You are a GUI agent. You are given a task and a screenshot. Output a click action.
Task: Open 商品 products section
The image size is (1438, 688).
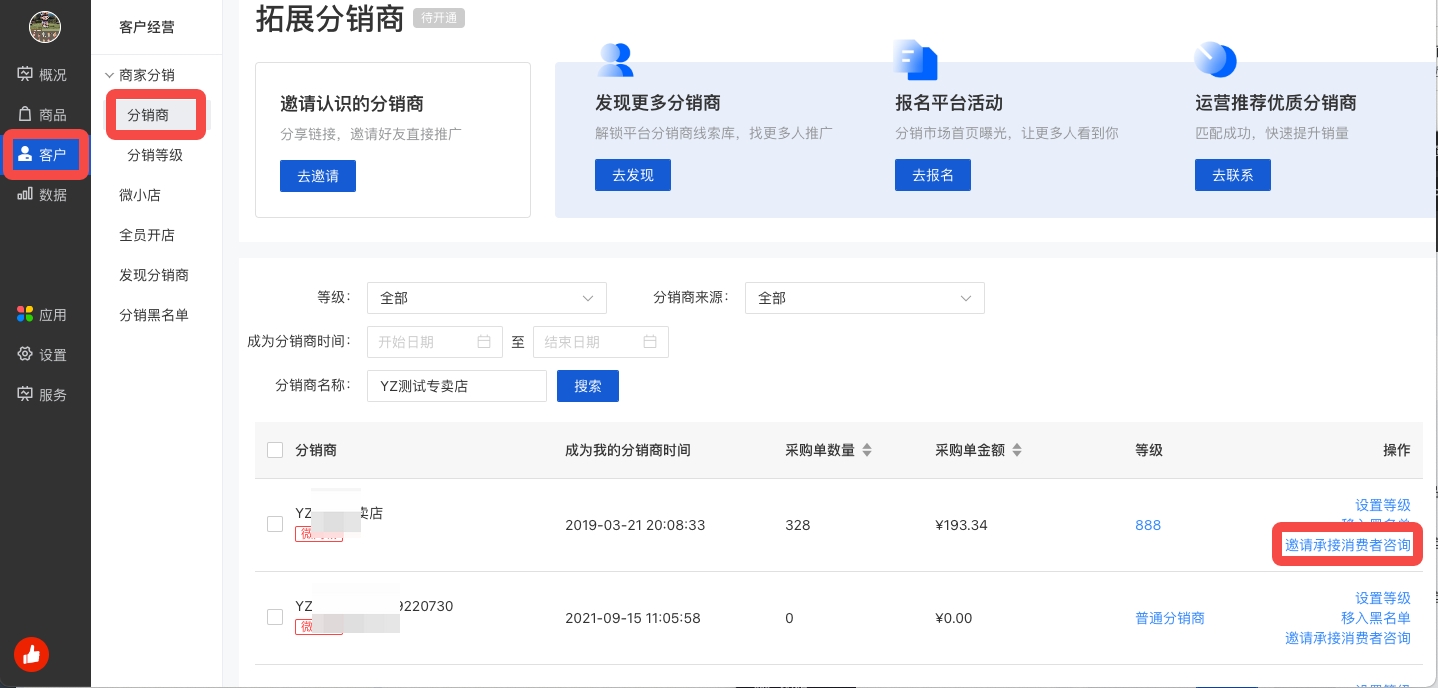(x=43, y=115)
